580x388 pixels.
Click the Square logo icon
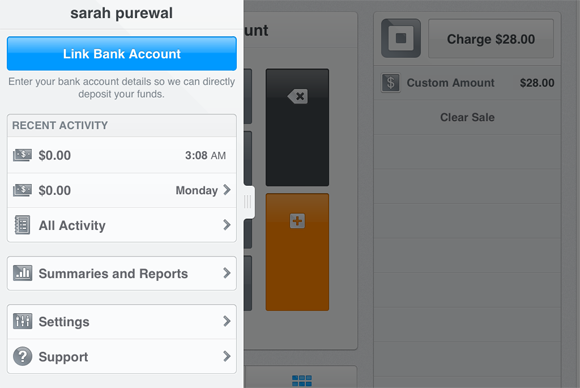coord(401,38)
